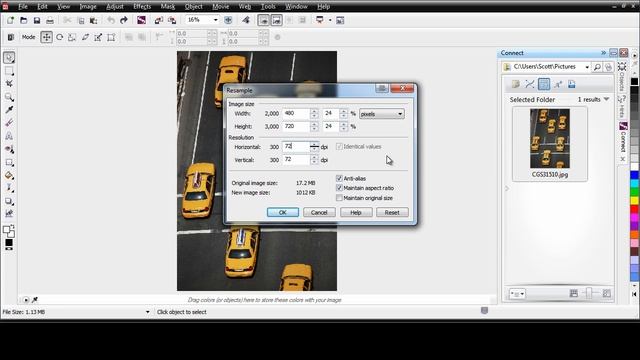Click the Open file folder icon
Viewport: 640px width, 360px height.
pyautogui.click(x=24, y=20)
